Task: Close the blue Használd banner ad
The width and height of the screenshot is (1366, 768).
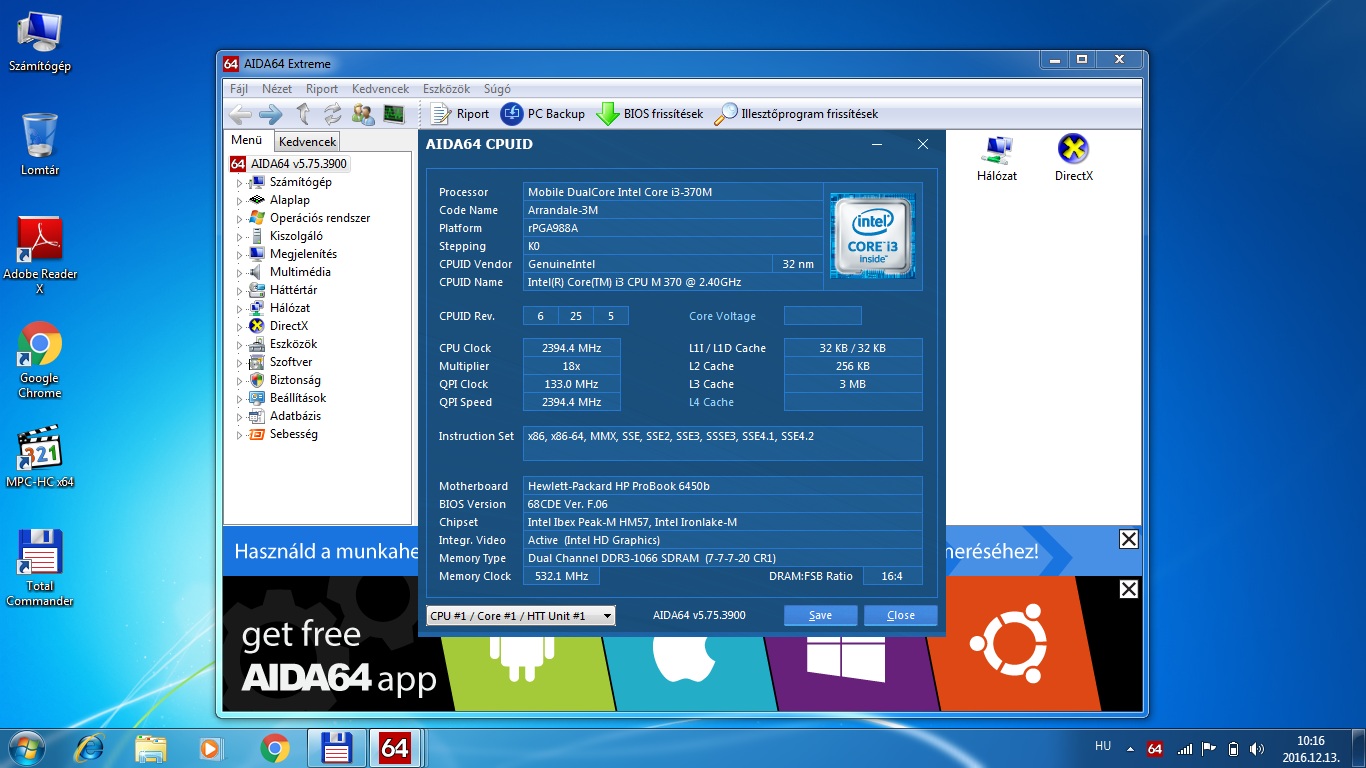Action: pos(1128,540)
